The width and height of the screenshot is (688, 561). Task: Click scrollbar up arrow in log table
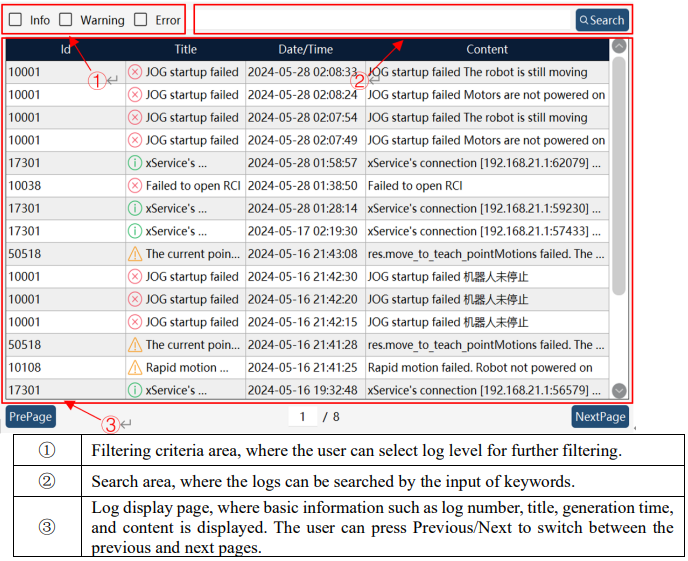point(619,46)
